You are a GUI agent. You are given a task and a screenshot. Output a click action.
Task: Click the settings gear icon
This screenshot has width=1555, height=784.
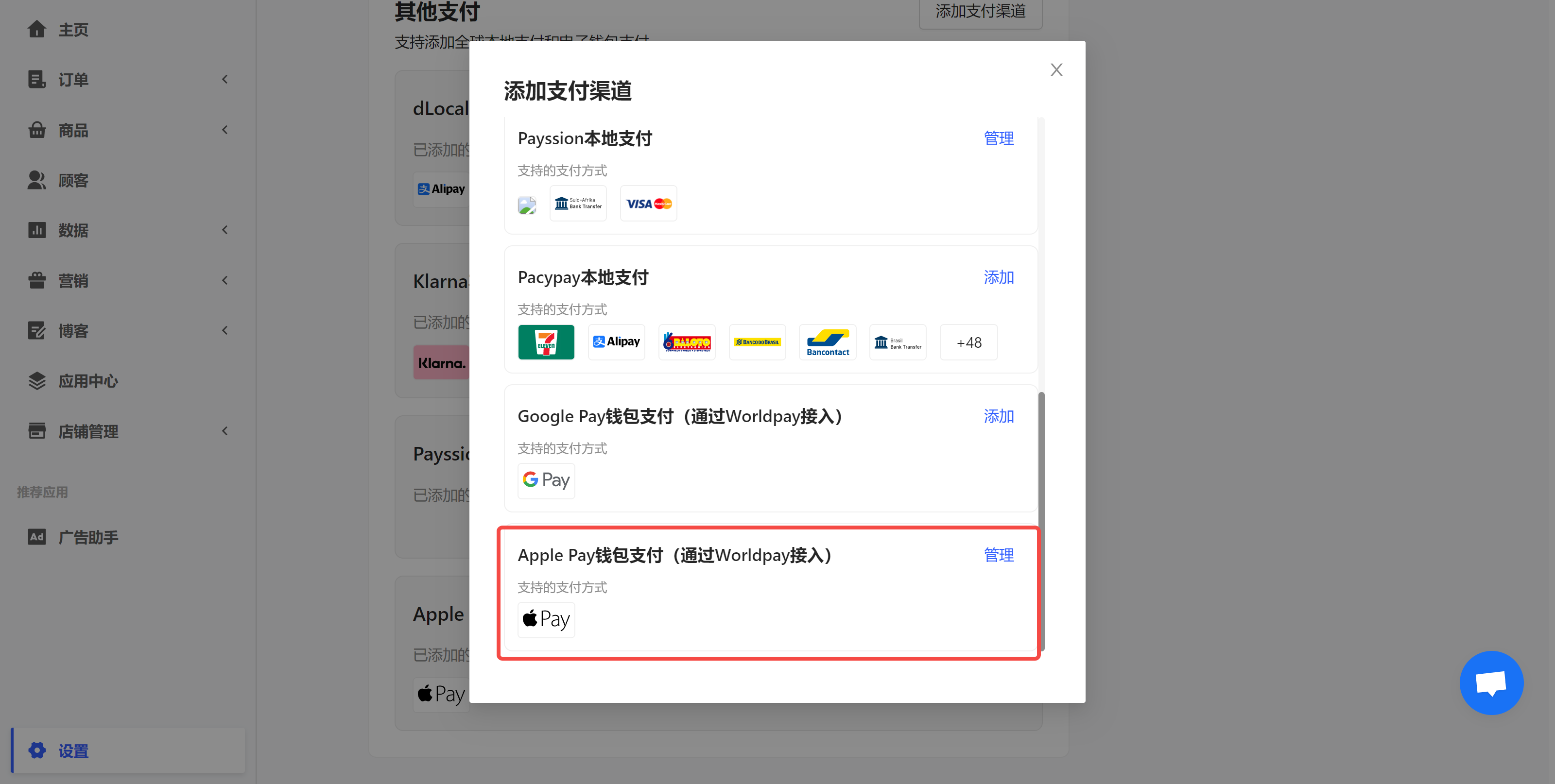(37, 750)
